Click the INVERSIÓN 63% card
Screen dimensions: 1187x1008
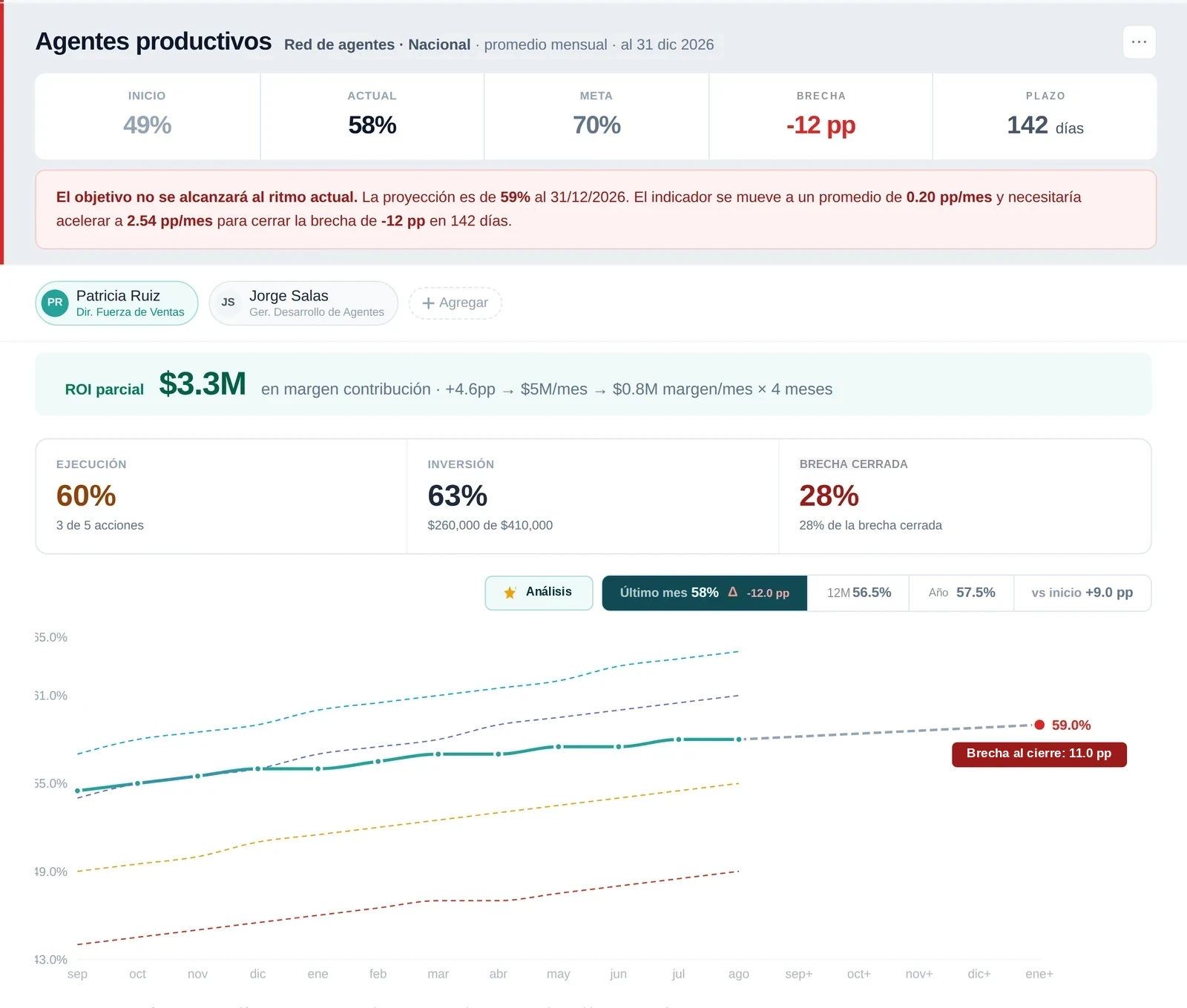click(x=593, y=496)
